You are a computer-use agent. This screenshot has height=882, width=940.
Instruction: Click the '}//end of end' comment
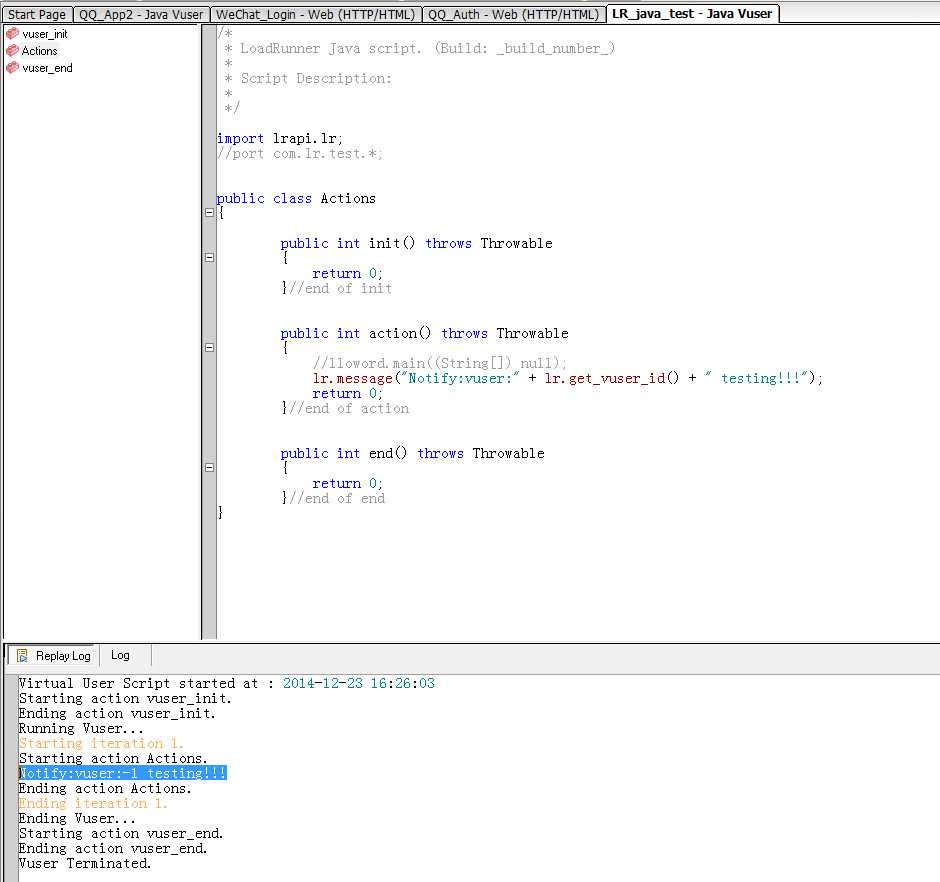(333, 498)
